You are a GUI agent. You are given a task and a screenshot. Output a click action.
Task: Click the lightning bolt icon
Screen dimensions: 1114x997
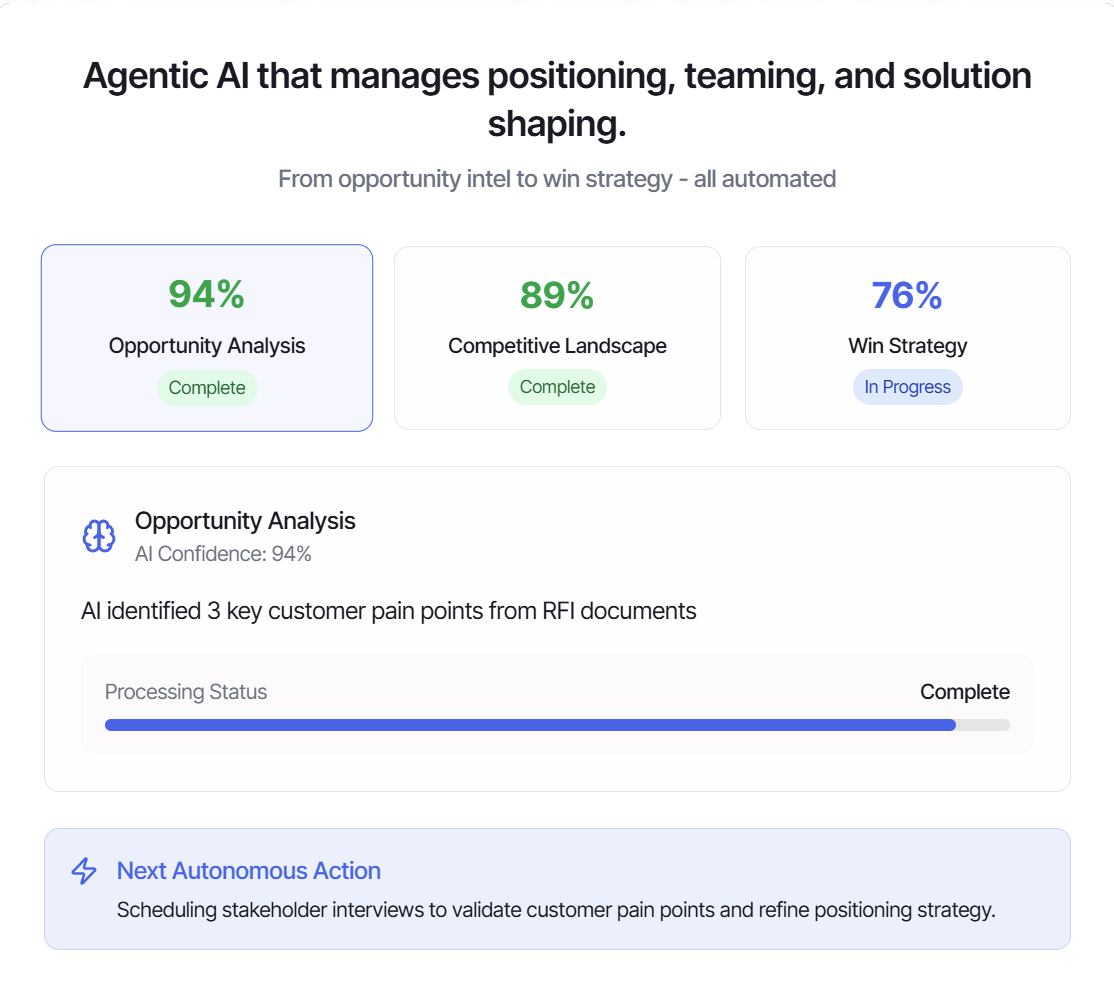85,871
